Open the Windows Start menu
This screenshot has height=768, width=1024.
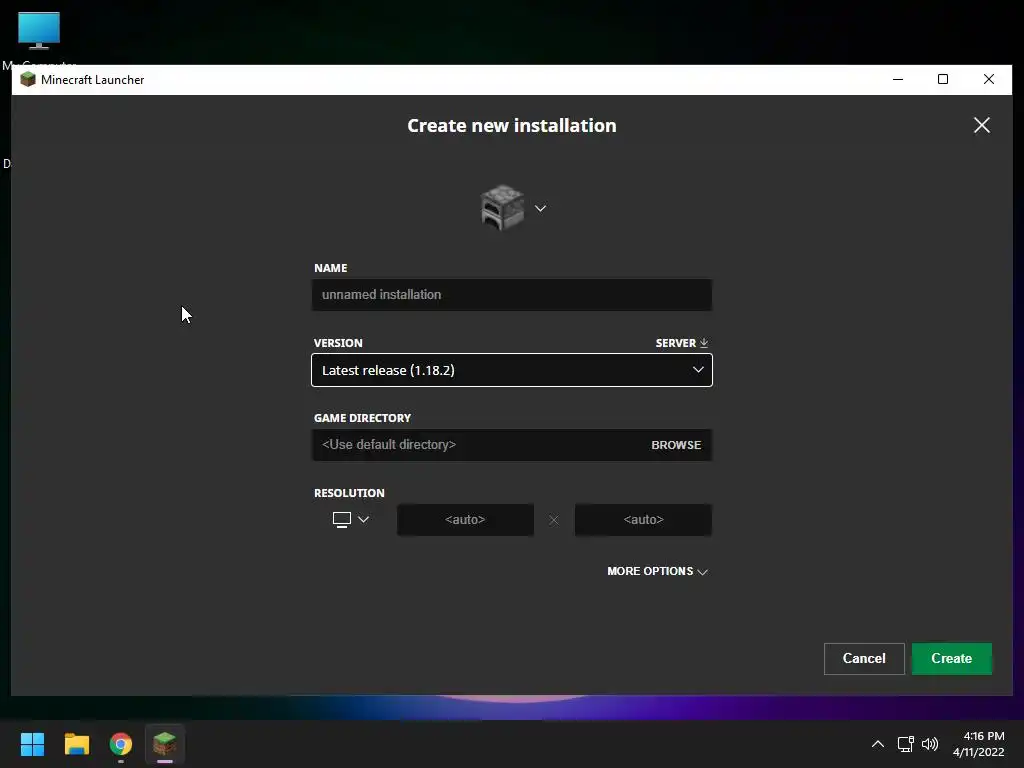[x=32, y=744]
